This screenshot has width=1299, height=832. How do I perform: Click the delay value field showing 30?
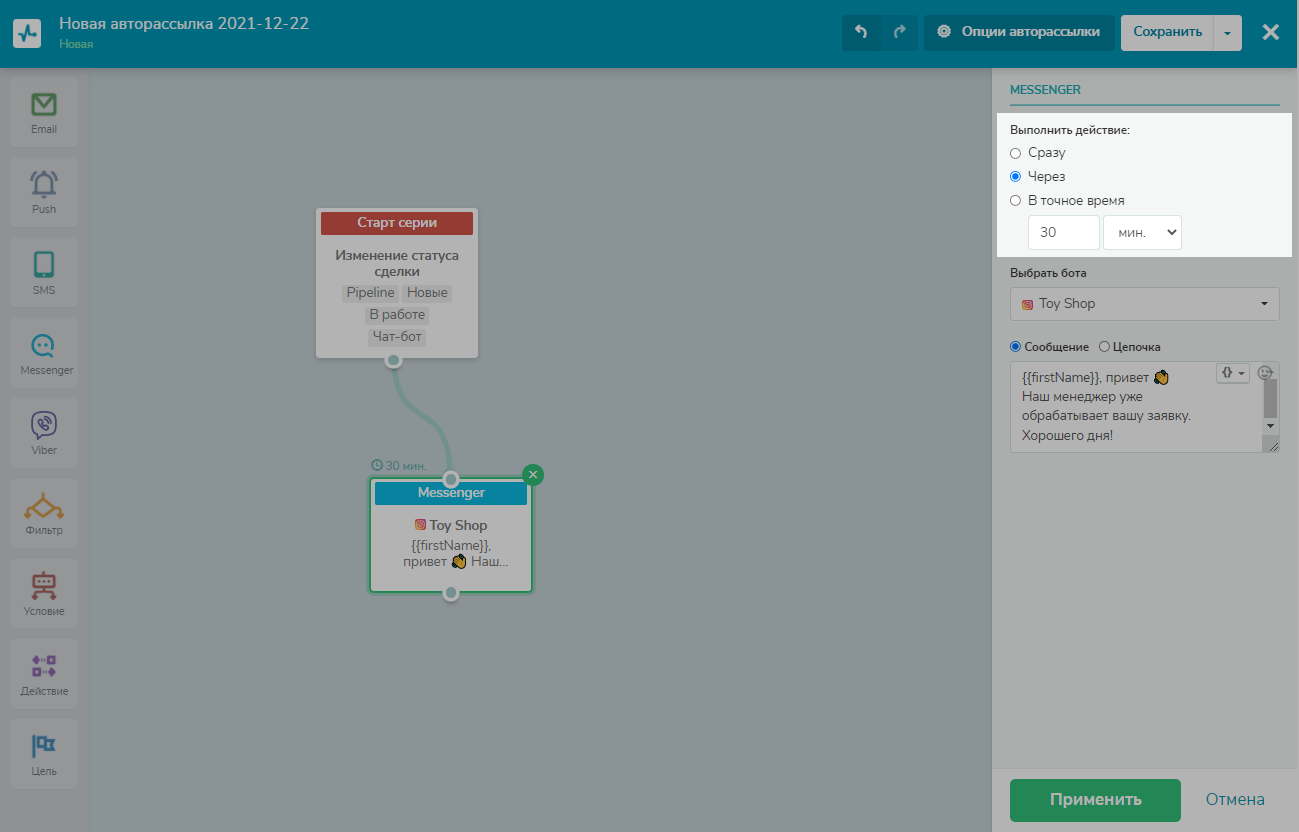pyautogui.click(x=1063, y=232)
